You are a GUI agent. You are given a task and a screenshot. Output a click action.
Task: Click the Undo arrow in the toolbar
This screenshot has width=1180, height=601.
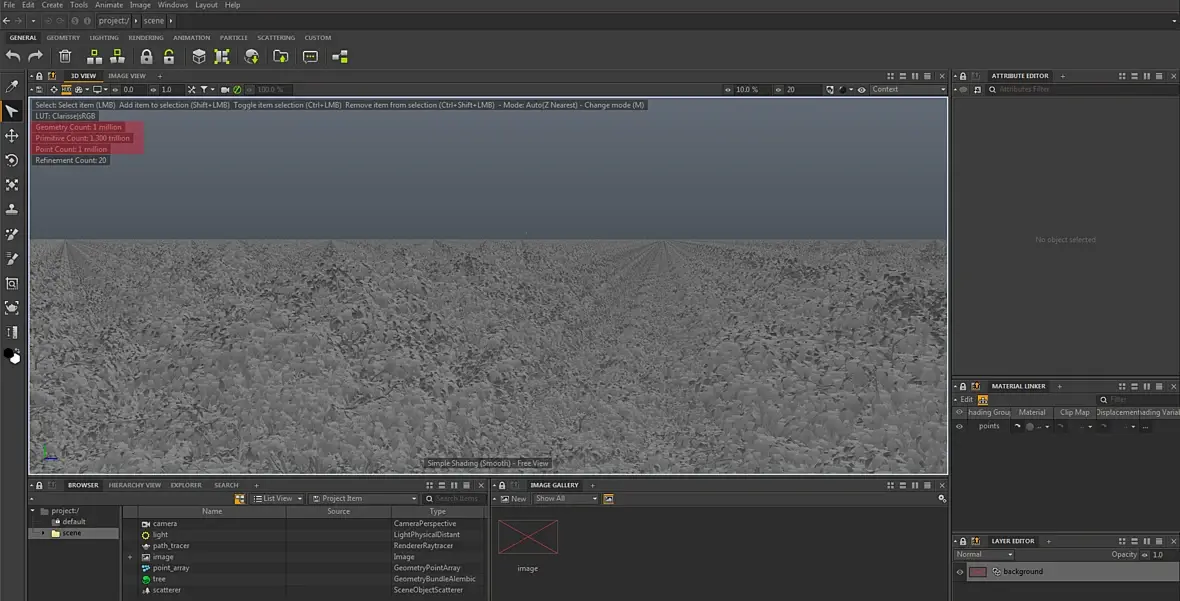coord(13,57)
